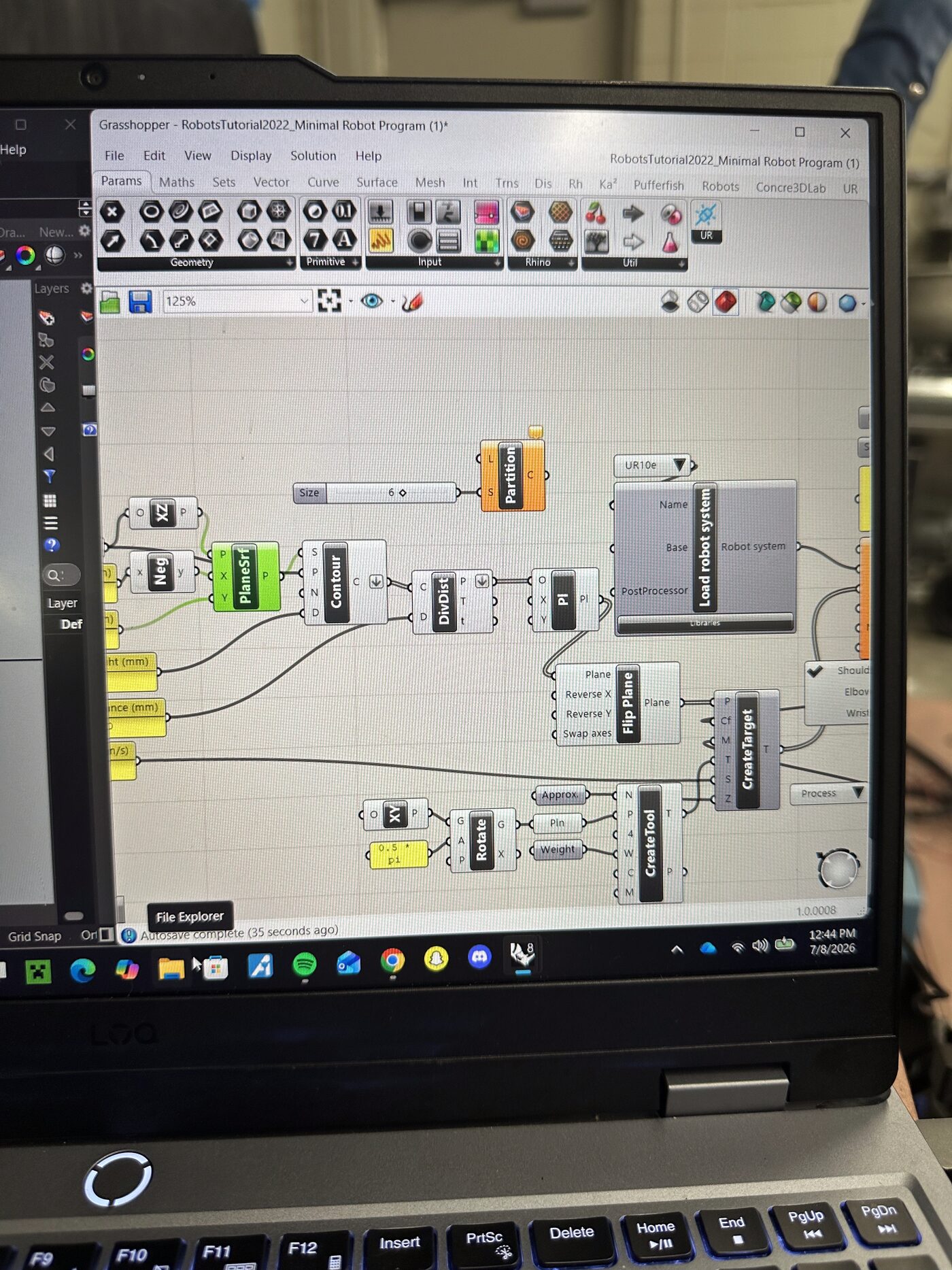Image resolution: width=952 pixels, height=1270 pixels.
Task: Enable shaded red preview mode
Action: 726,301
